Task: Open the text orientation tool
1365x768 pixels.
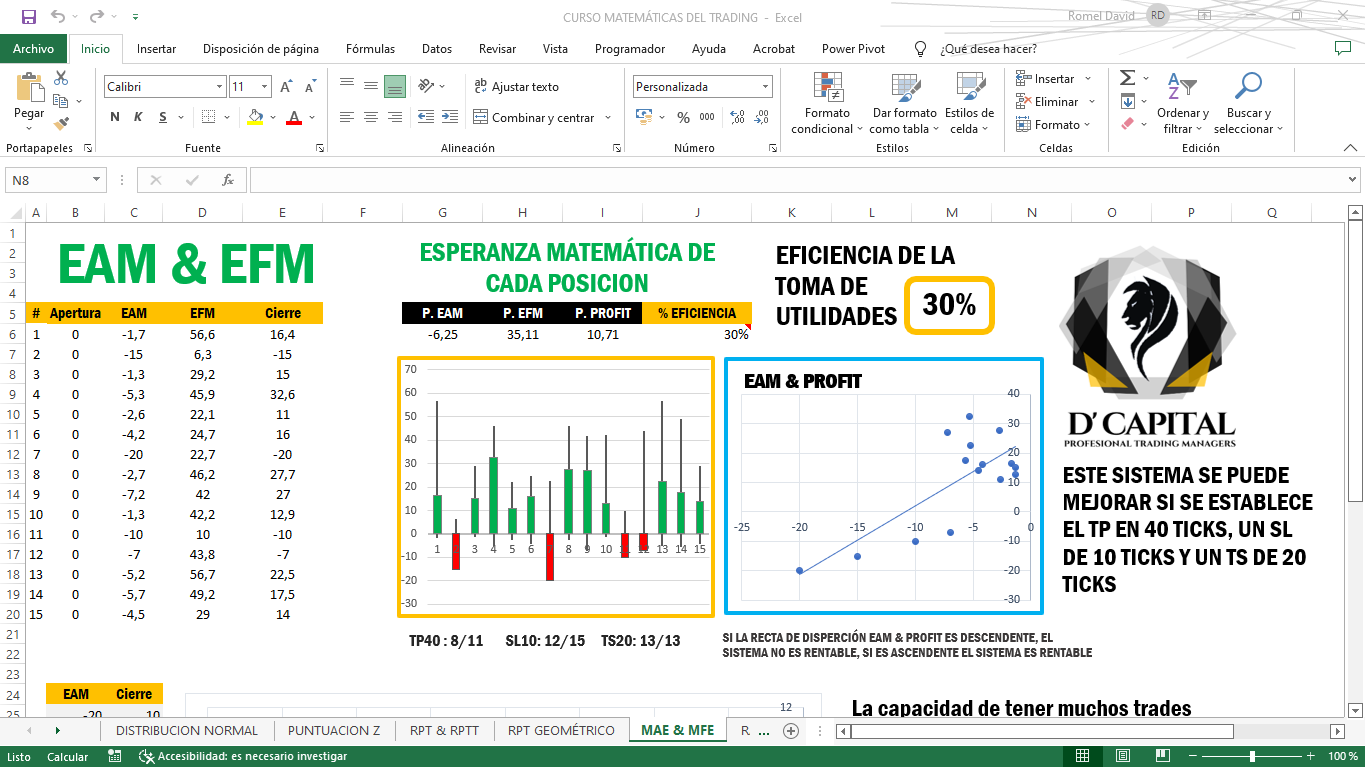Action: click(427, 86)
